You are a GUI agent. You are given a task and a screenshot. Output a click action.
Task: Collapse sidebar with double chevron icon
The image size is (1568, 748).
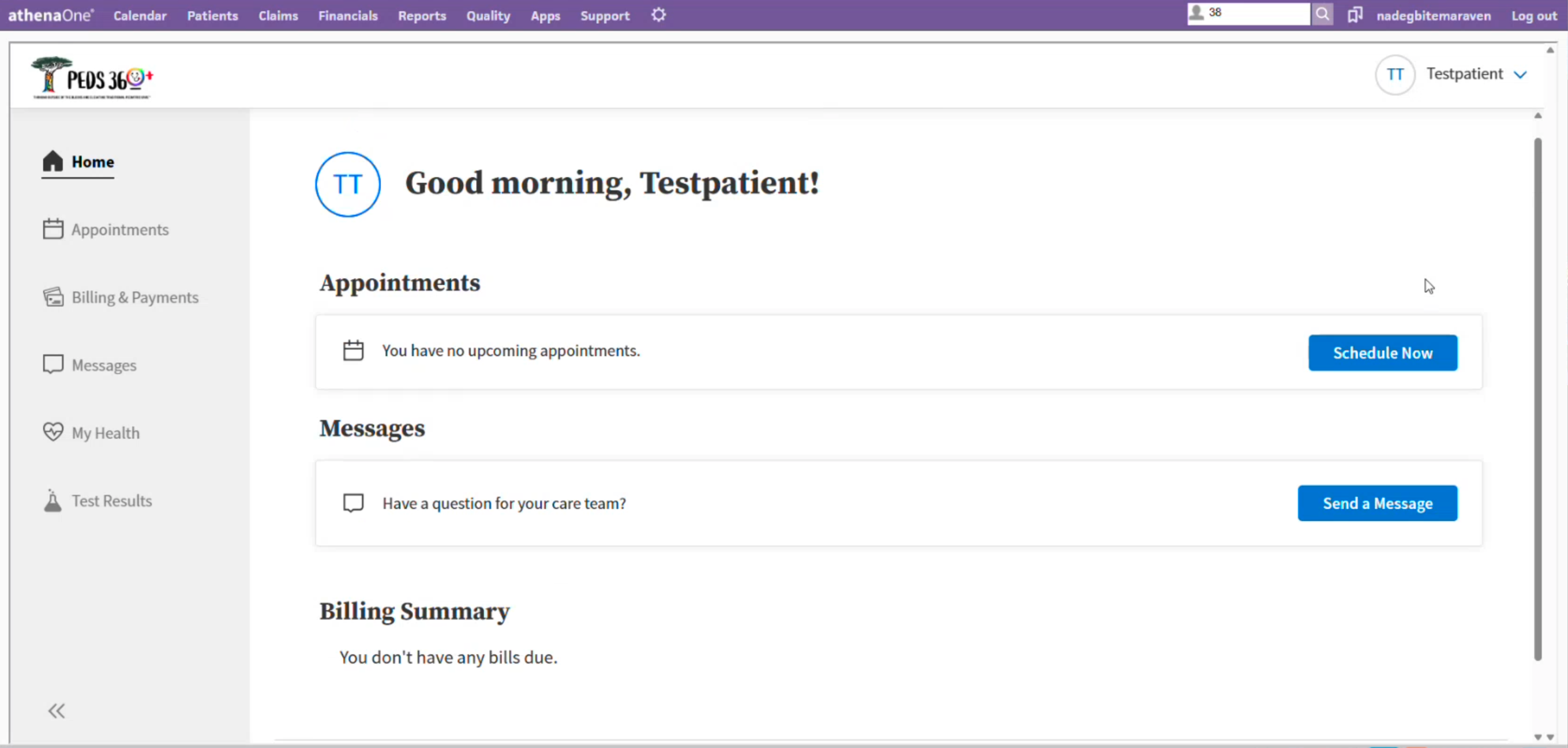click(57, 710)
